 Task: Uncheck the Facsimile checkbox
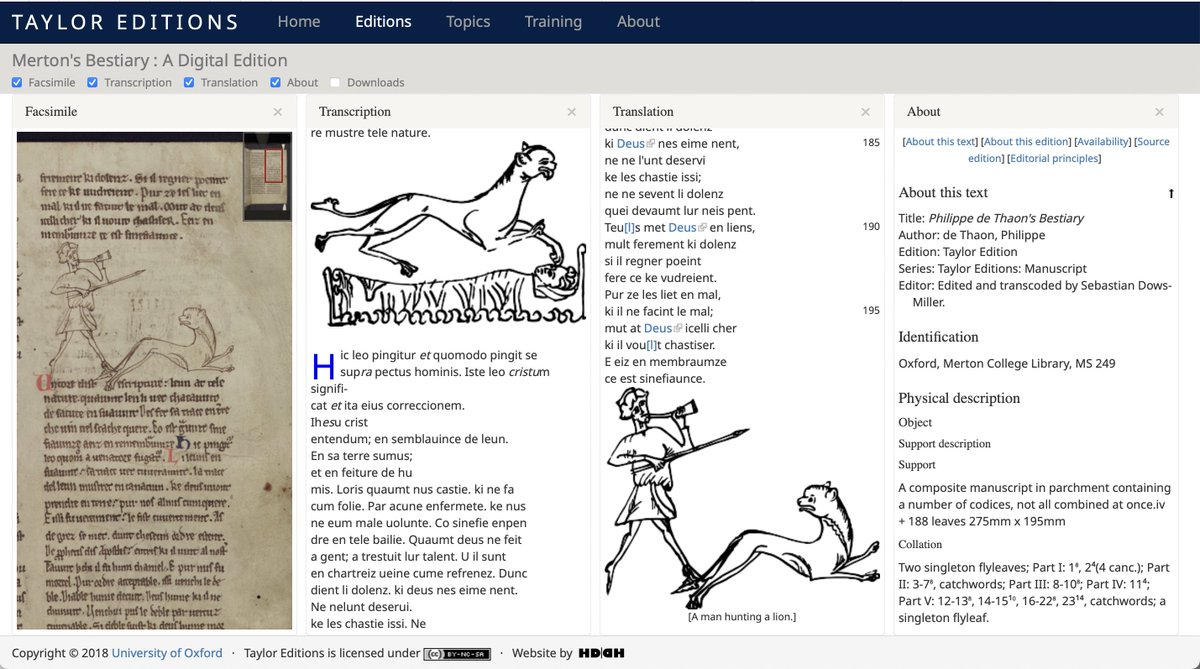pyautogui.click(x=17, y=82)
